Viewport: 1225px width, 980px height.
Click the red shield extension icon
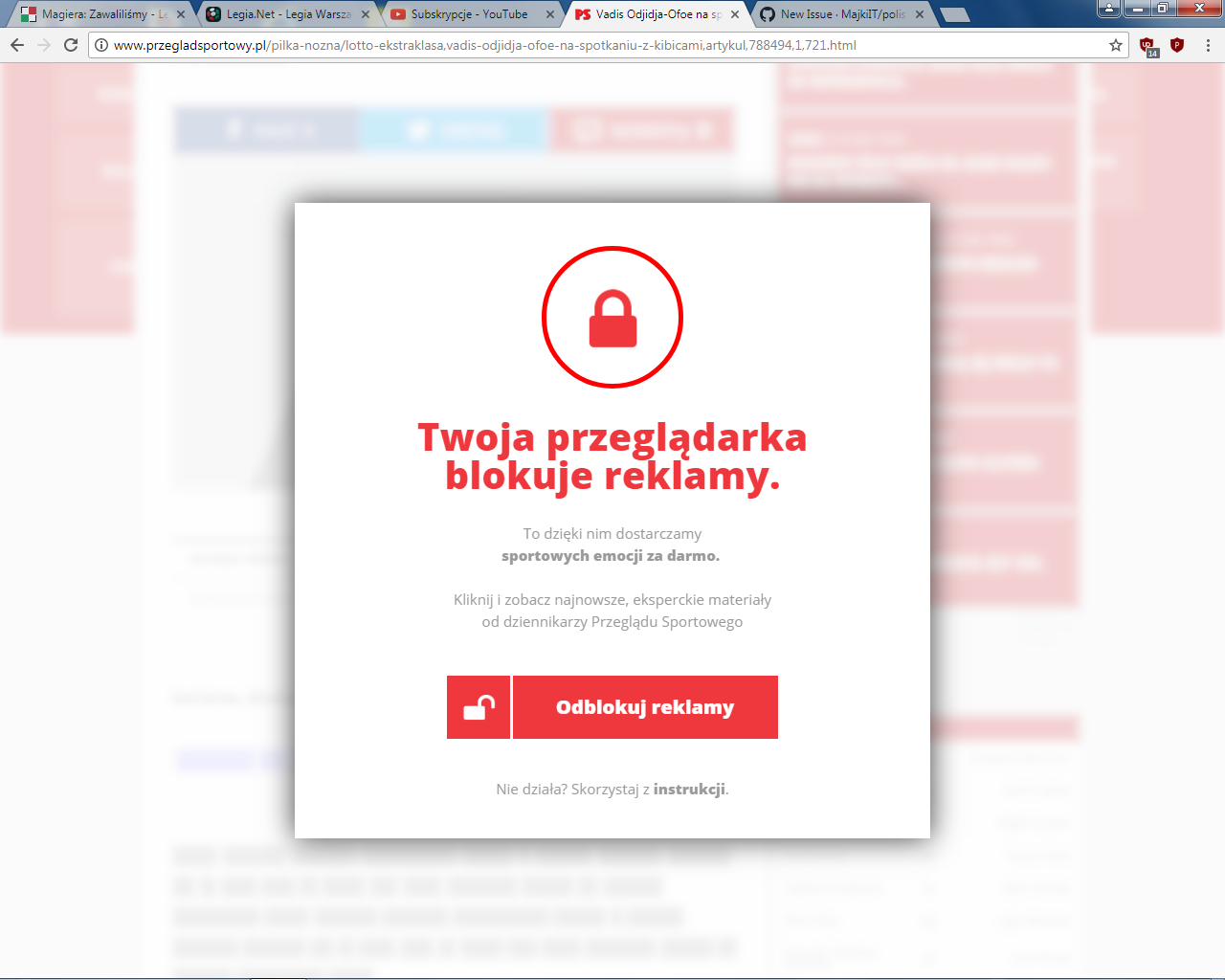coord(1177,45)
